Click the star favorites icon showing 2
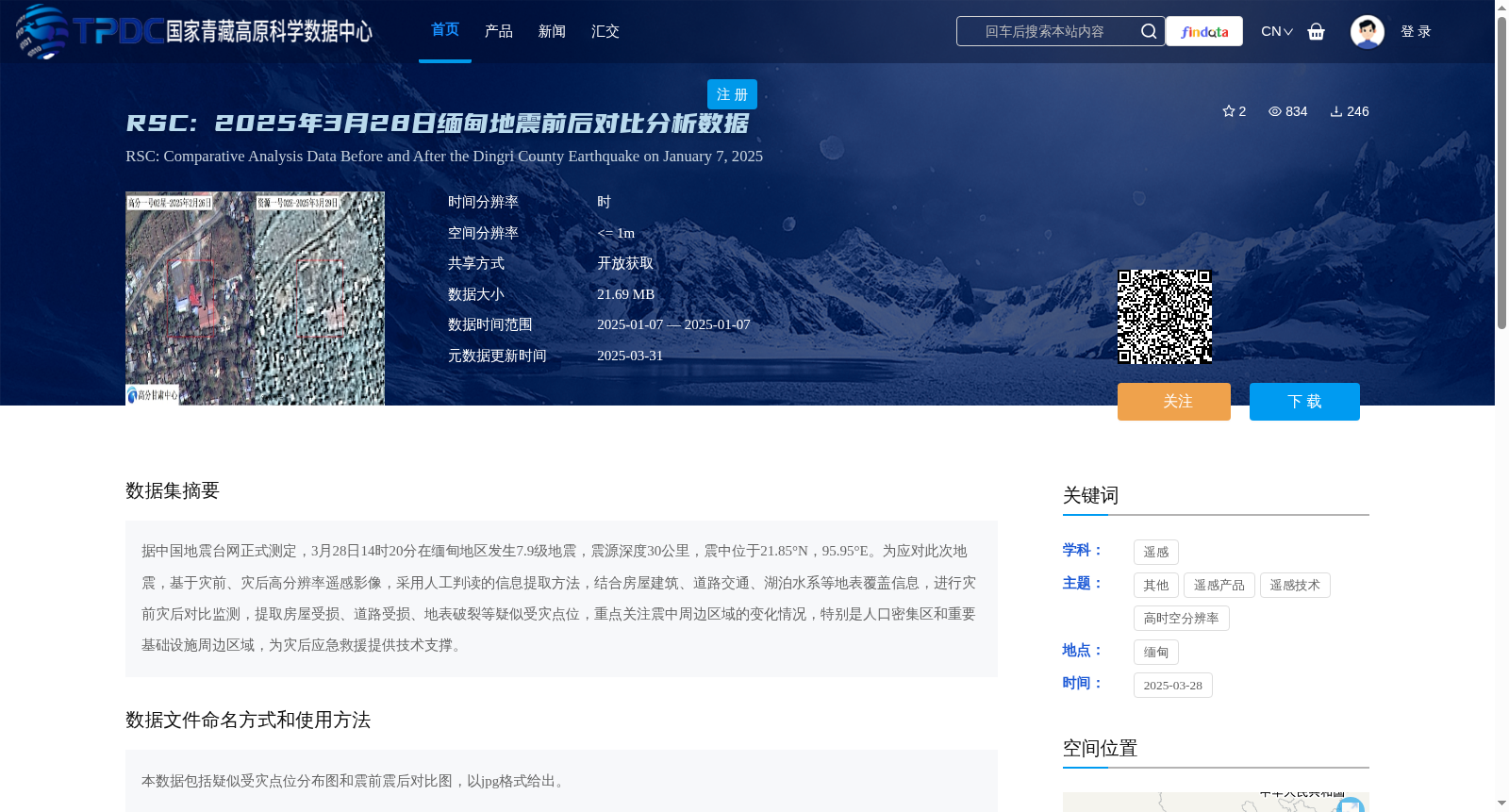This screenshot has height=812, width=1509. [x=1229, y=111]
